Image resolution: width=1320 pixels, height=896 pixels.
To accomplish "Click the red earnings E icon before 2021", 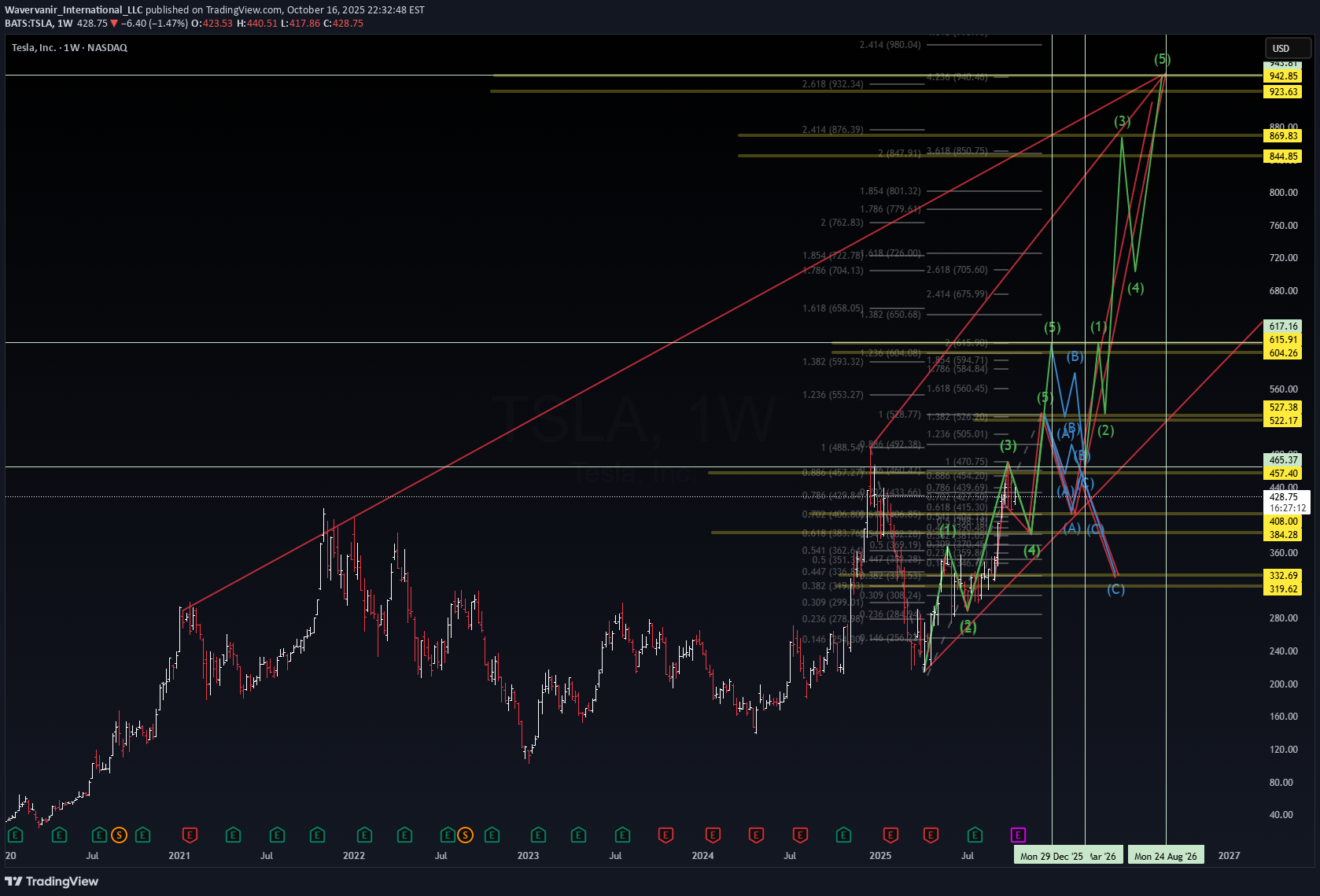I will 190,835.
